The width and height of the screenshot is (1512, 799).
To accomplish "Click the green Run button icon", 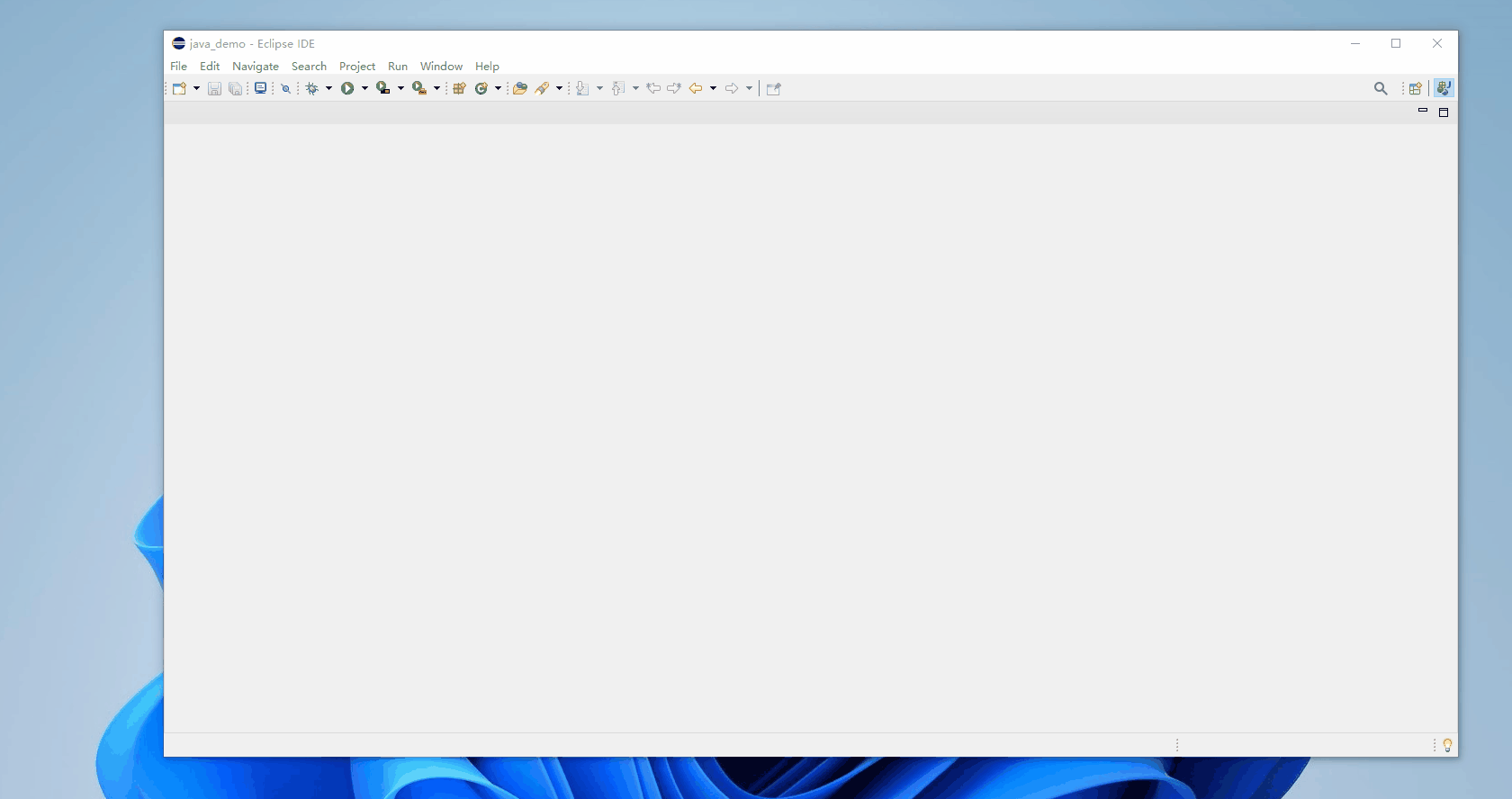I will point(347,88).
